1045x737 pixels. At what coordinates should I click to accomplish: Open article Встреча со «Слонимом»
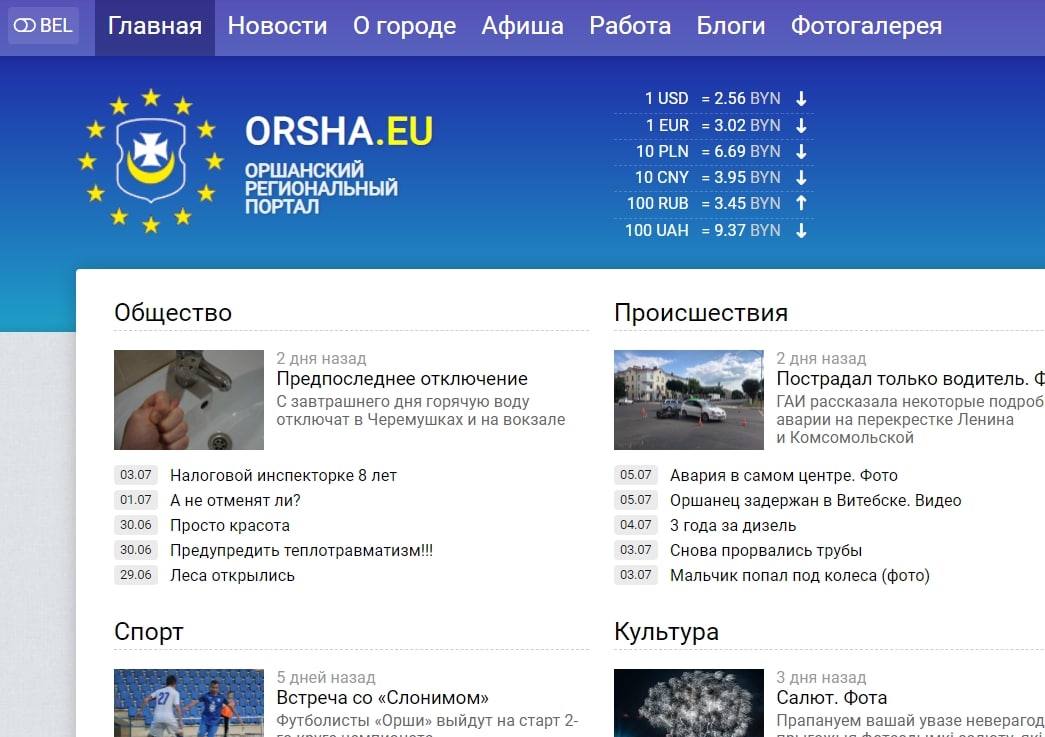[383, 698]
